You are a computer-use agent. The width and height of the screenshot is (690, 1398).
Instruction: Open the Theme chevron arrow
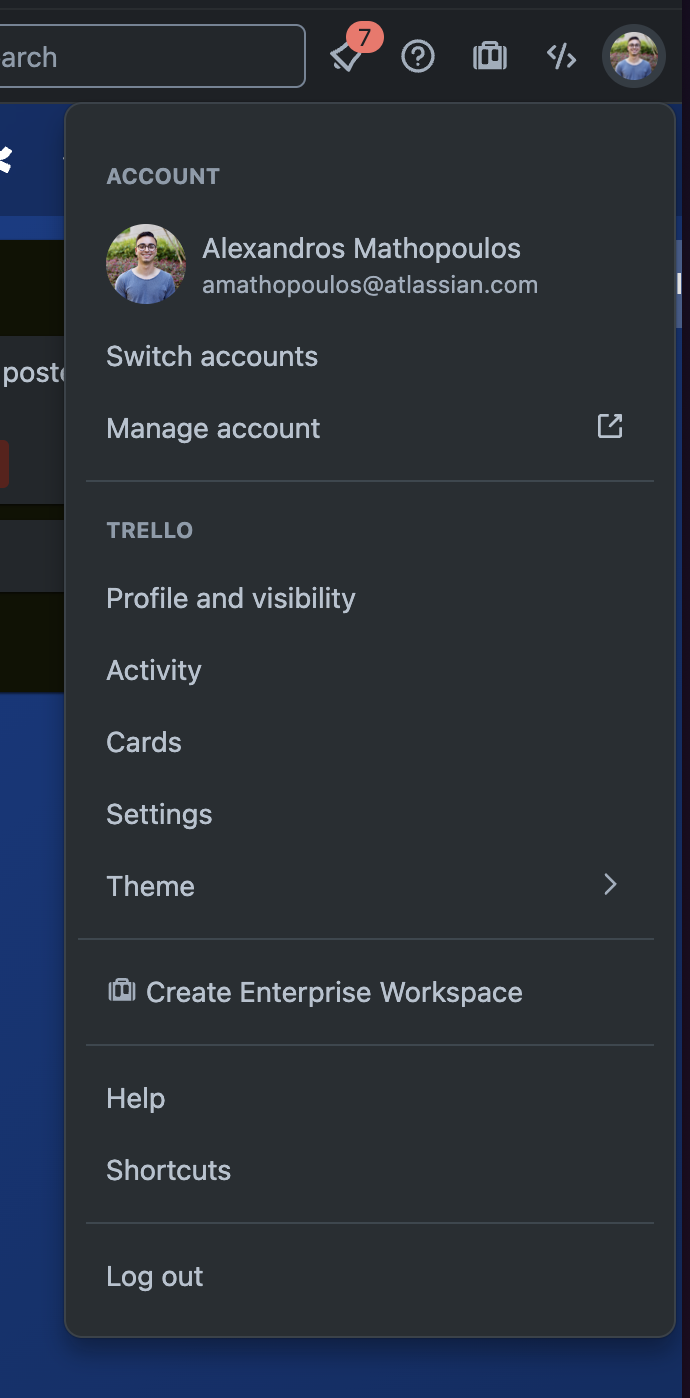pos(610,884)
